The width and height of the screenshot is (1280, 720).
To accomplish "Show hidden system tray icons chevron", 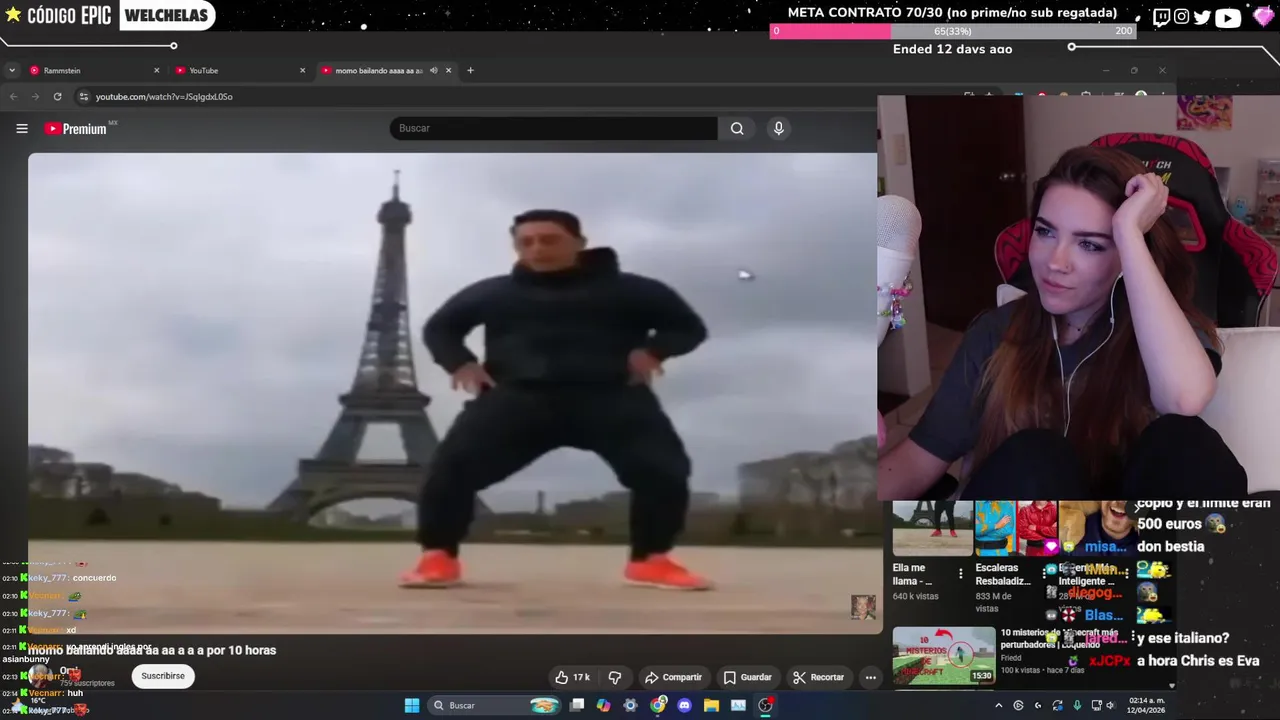I will pos(998,705).
